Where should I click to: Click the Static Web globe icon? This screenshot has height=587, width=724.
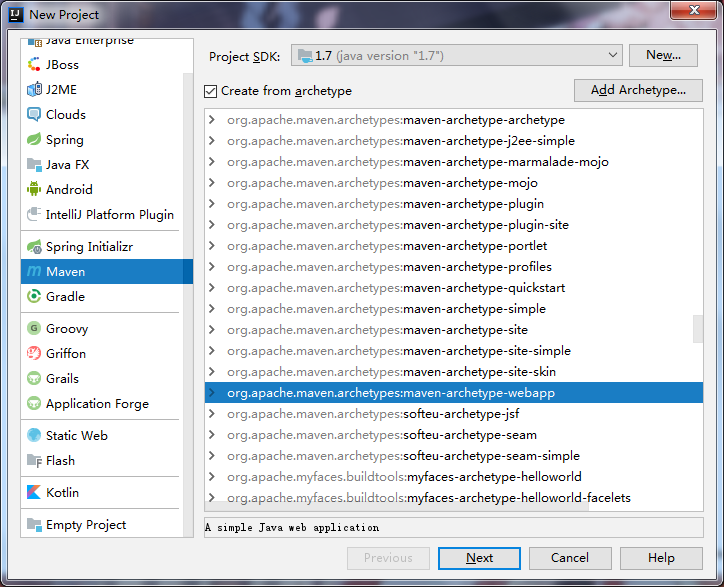click(x=34, y=436)
